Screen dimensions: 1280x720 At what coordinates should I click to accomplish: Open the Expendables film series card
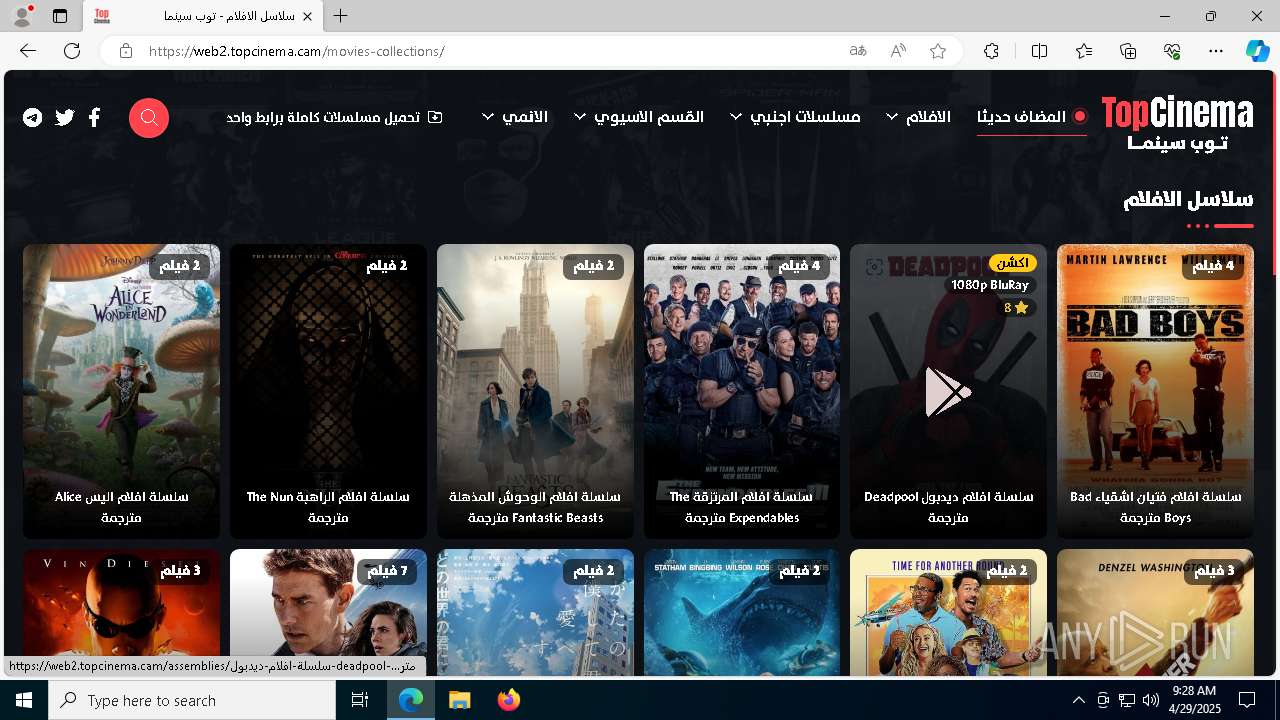point(742,391)
